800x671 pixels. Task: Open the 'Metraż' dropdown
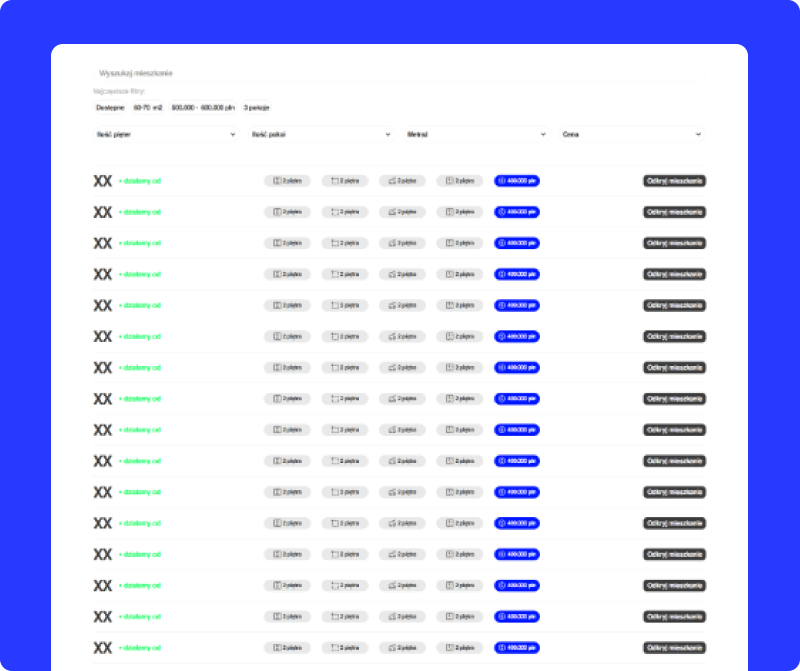tap(477, 135)
